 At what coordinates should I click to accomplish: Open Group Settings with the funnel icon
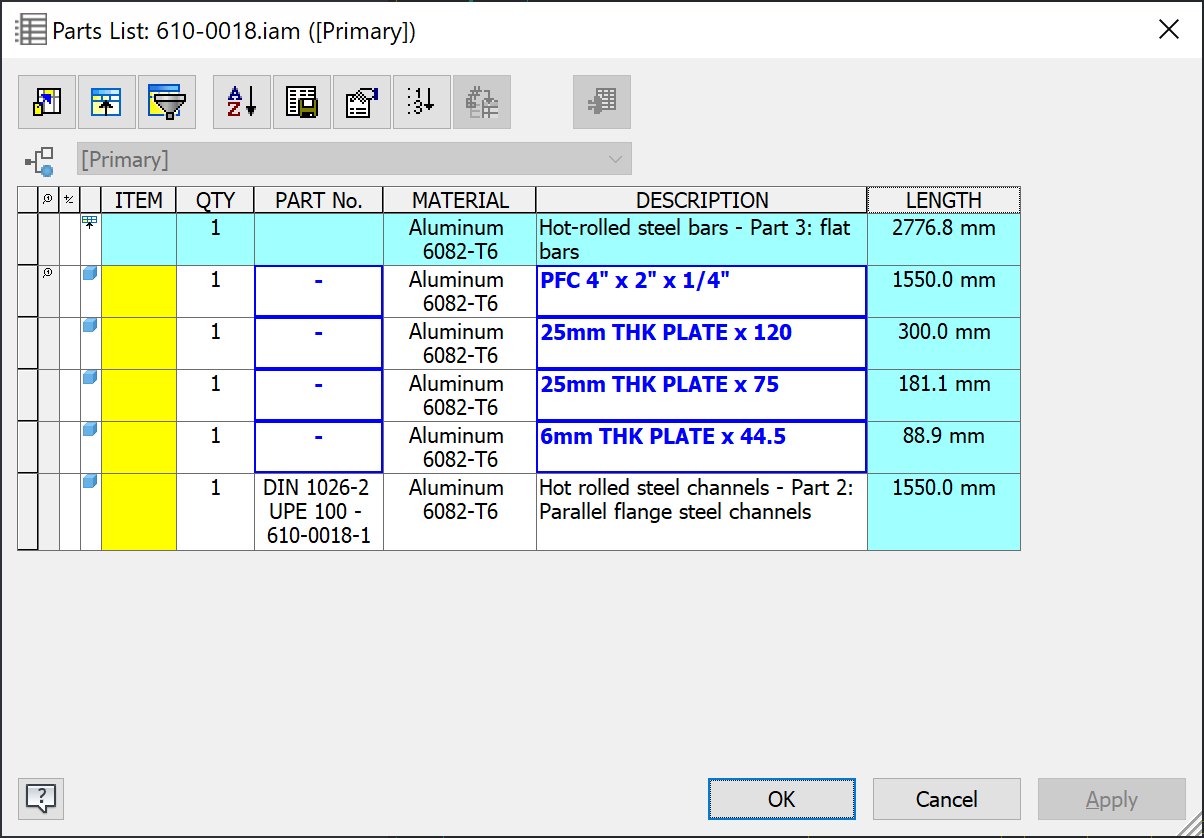coord(167,101)
